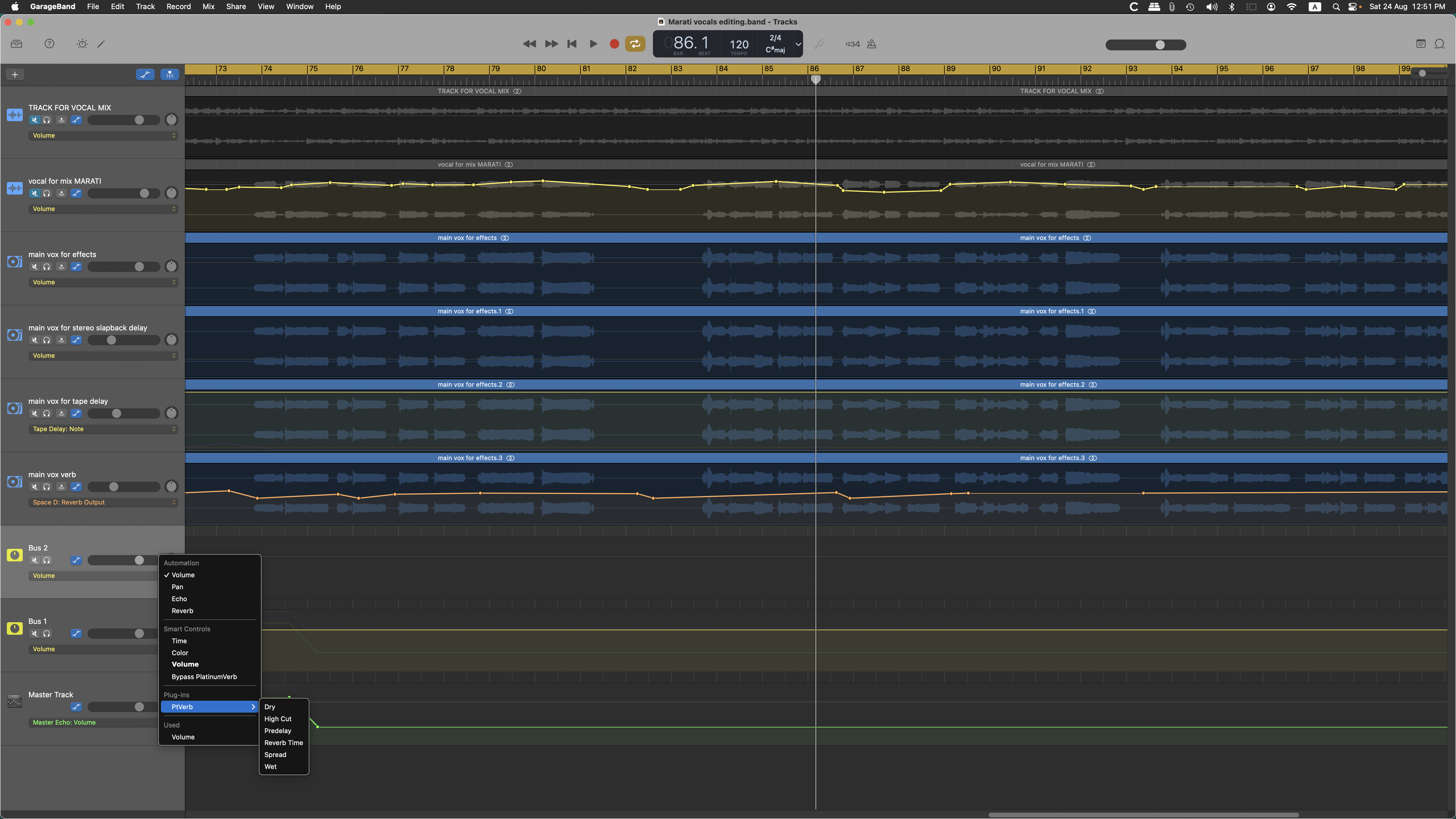Click the Quick Help question mark button

pos(50,44)
